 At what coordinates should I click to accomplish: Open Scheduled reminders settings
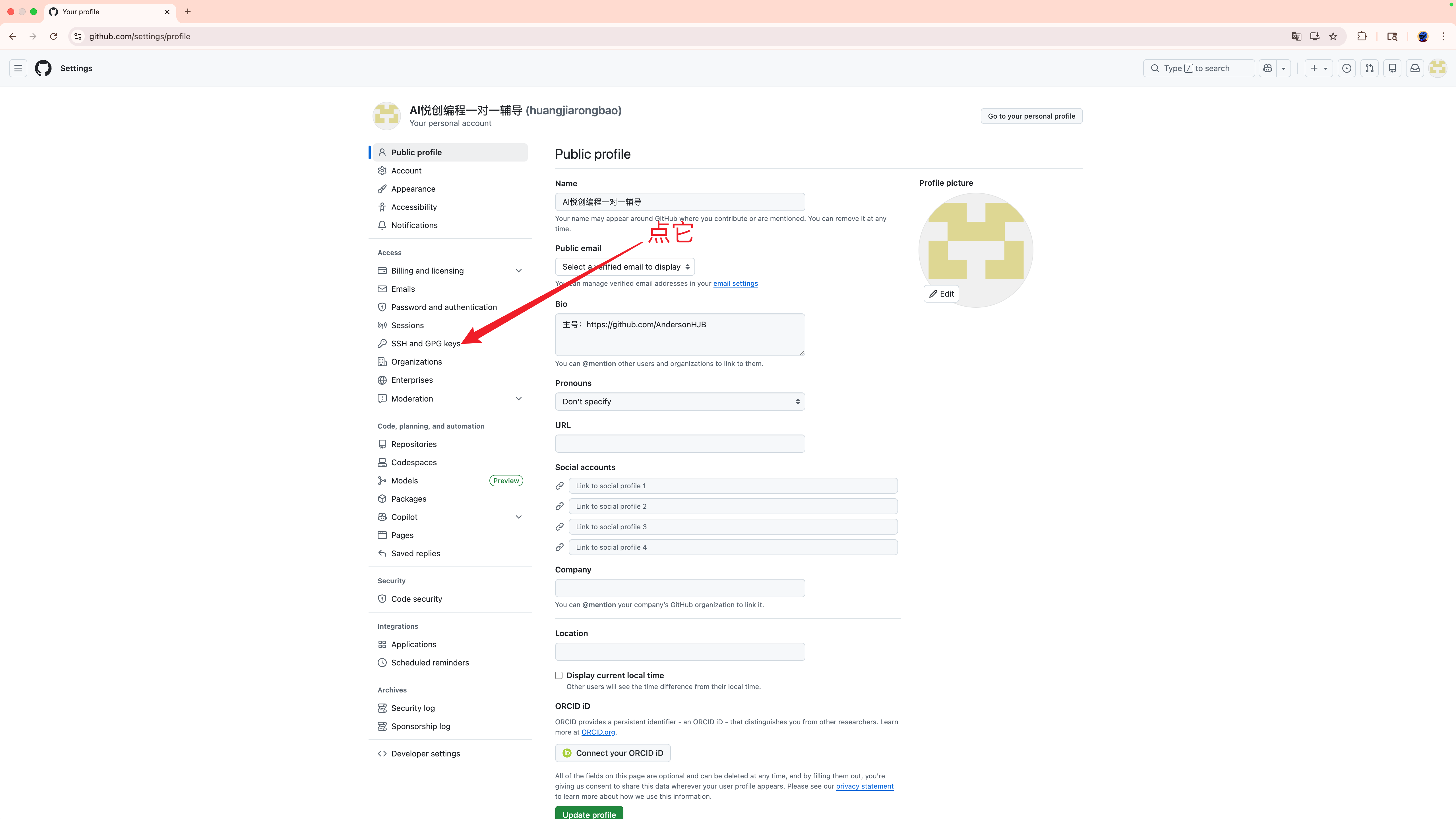(x=450, y=662)
